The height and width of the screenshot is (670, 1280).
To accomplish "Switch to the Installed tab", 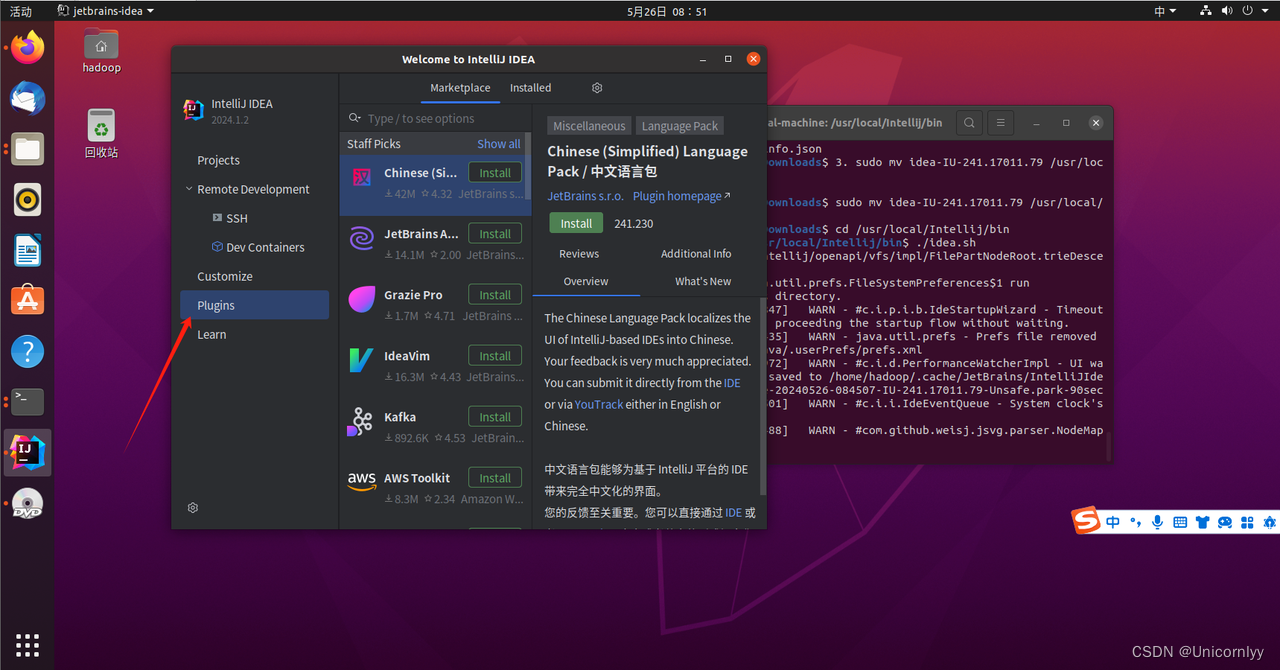I will 530,88.
